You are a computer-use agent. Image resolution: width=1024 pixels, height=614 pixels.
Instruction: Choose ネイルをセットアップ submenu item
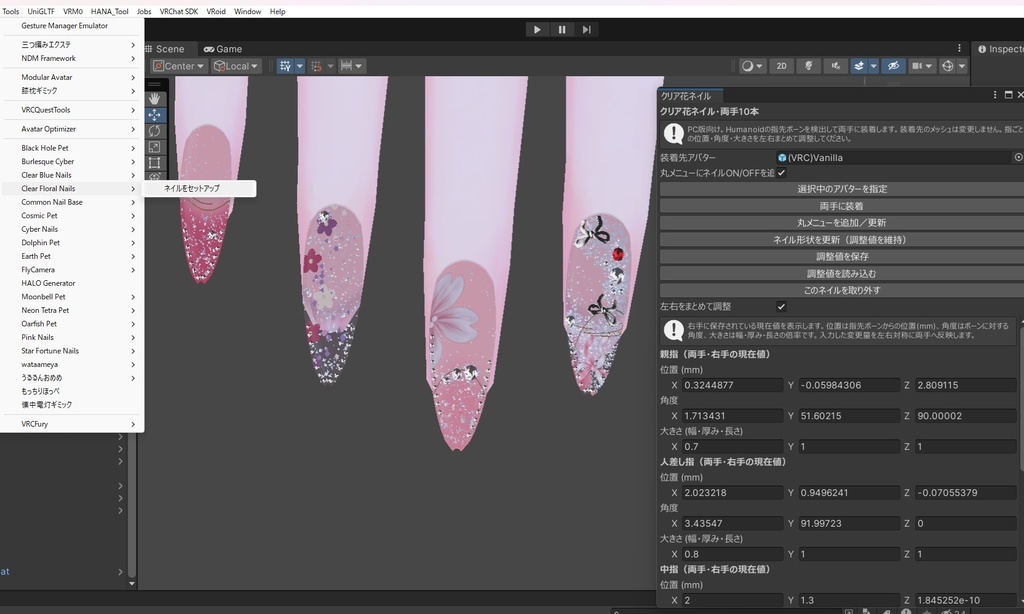(x=199, y=188)
